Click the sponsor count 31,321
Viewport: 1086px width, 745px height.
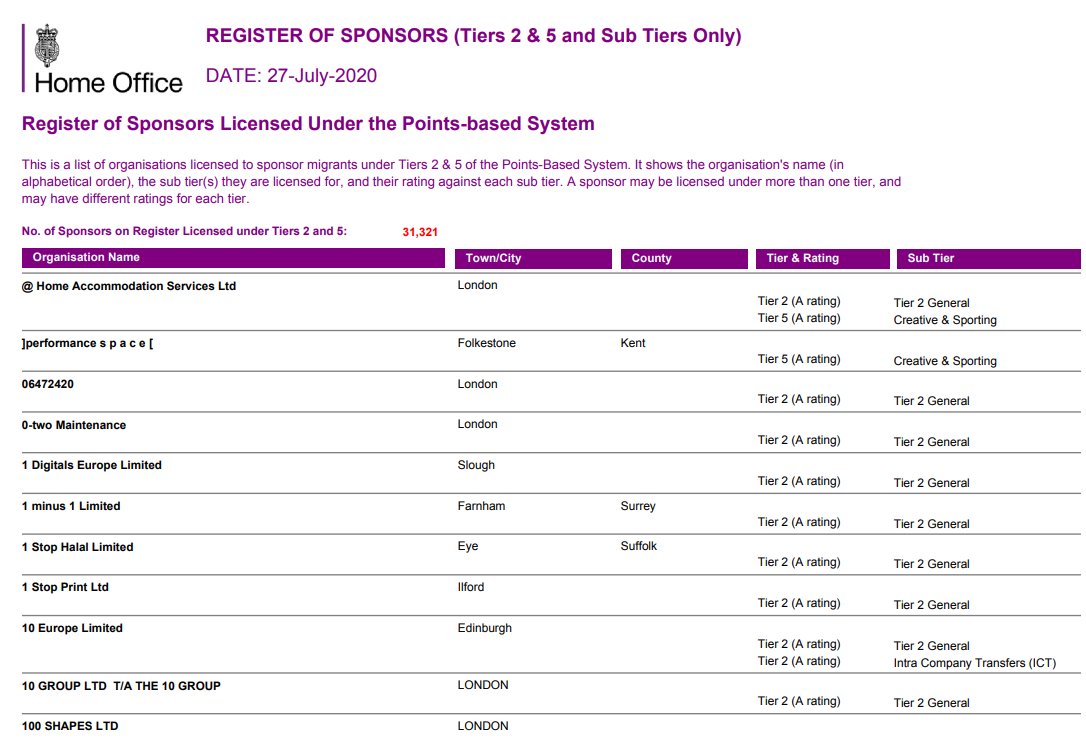pos(420,232)
